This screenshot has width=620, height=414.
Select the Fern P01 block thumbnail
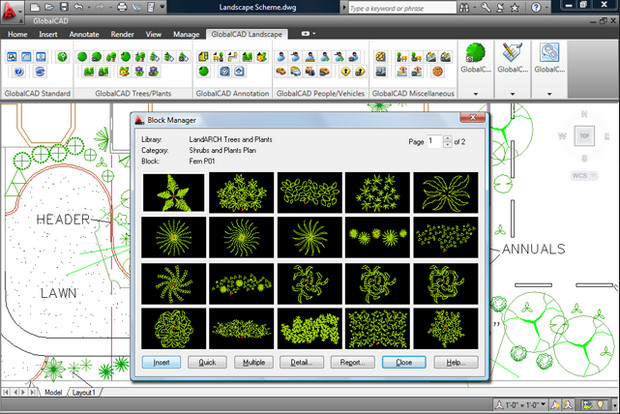click(173, 192)
